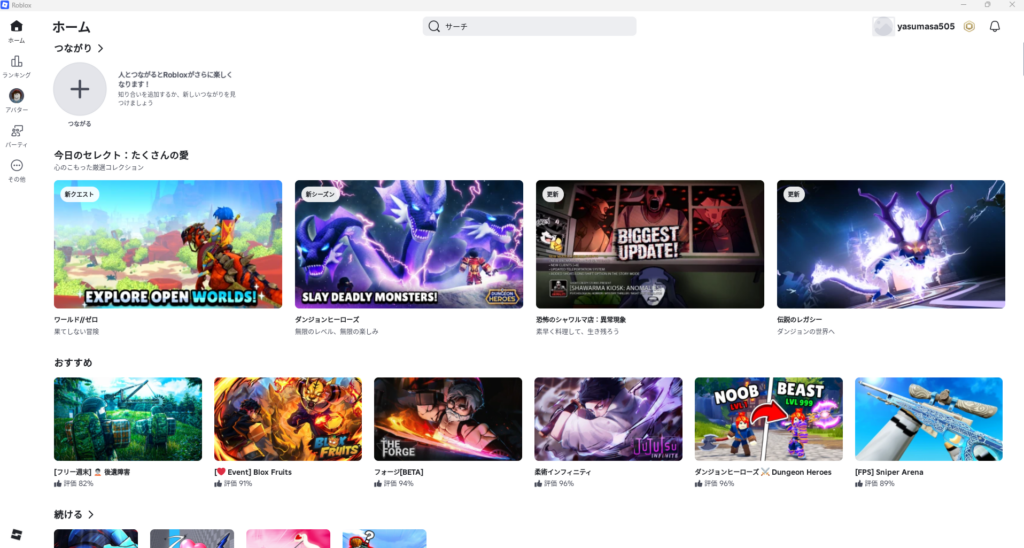Open the Rankings (ランキング) sidebar icon
The width and height of the screenshot is (1024, 548).
16,62
